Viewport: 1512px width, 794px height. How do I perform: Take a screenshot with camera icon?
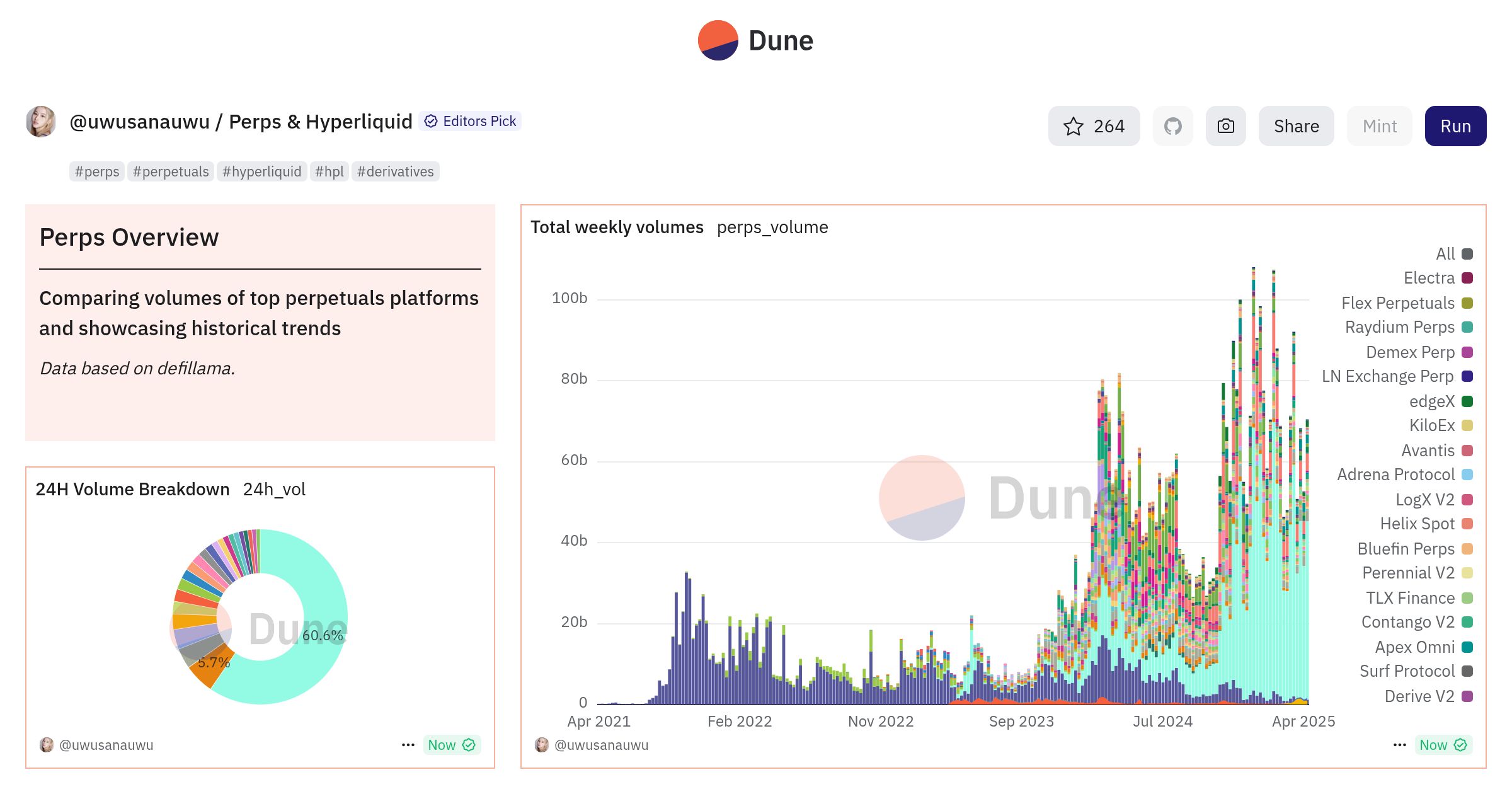click(x=1226, y=126)
